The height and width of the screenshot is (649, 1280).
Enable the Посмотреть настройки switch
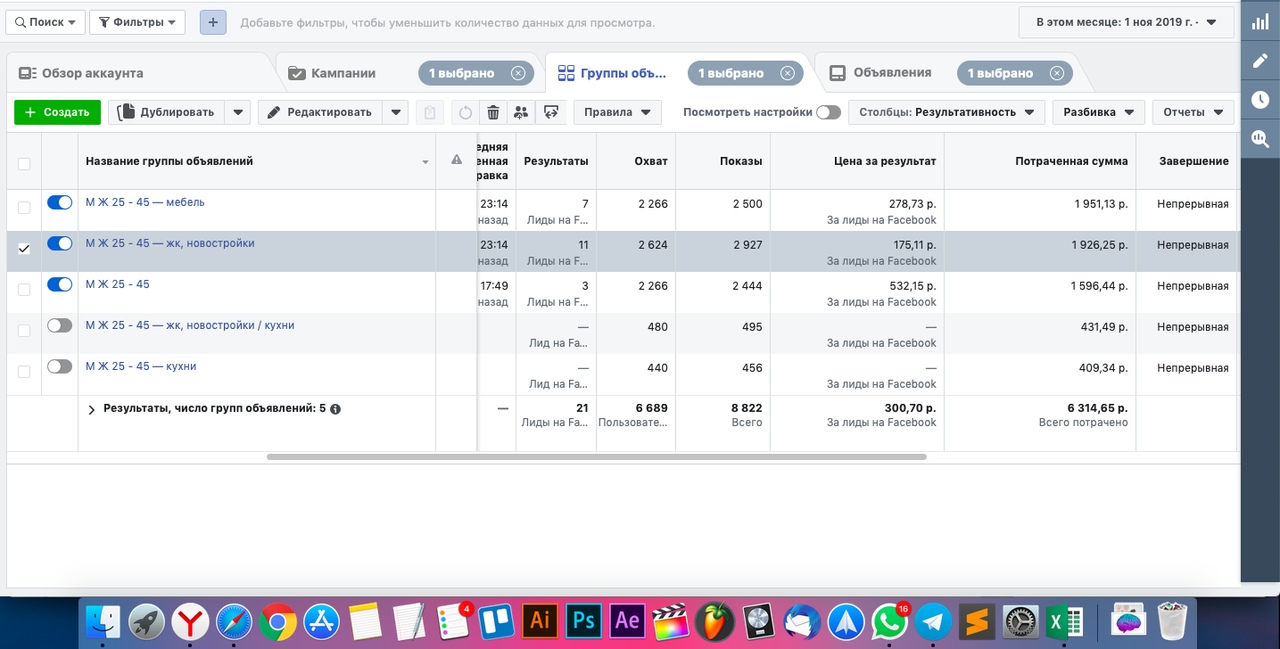click(x=828, y=112)
